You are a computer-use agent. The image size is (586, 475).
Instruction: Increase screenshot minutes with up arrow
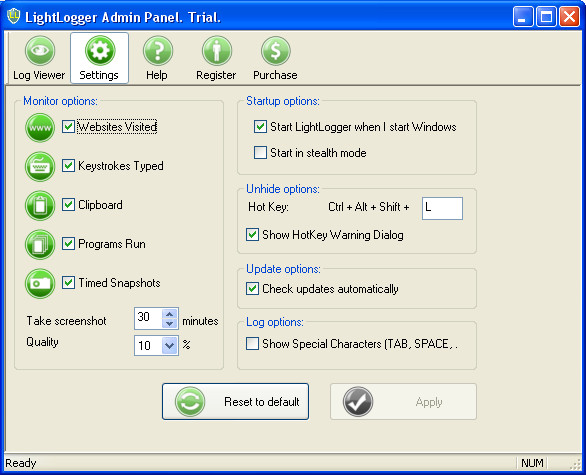click(170, 314)
